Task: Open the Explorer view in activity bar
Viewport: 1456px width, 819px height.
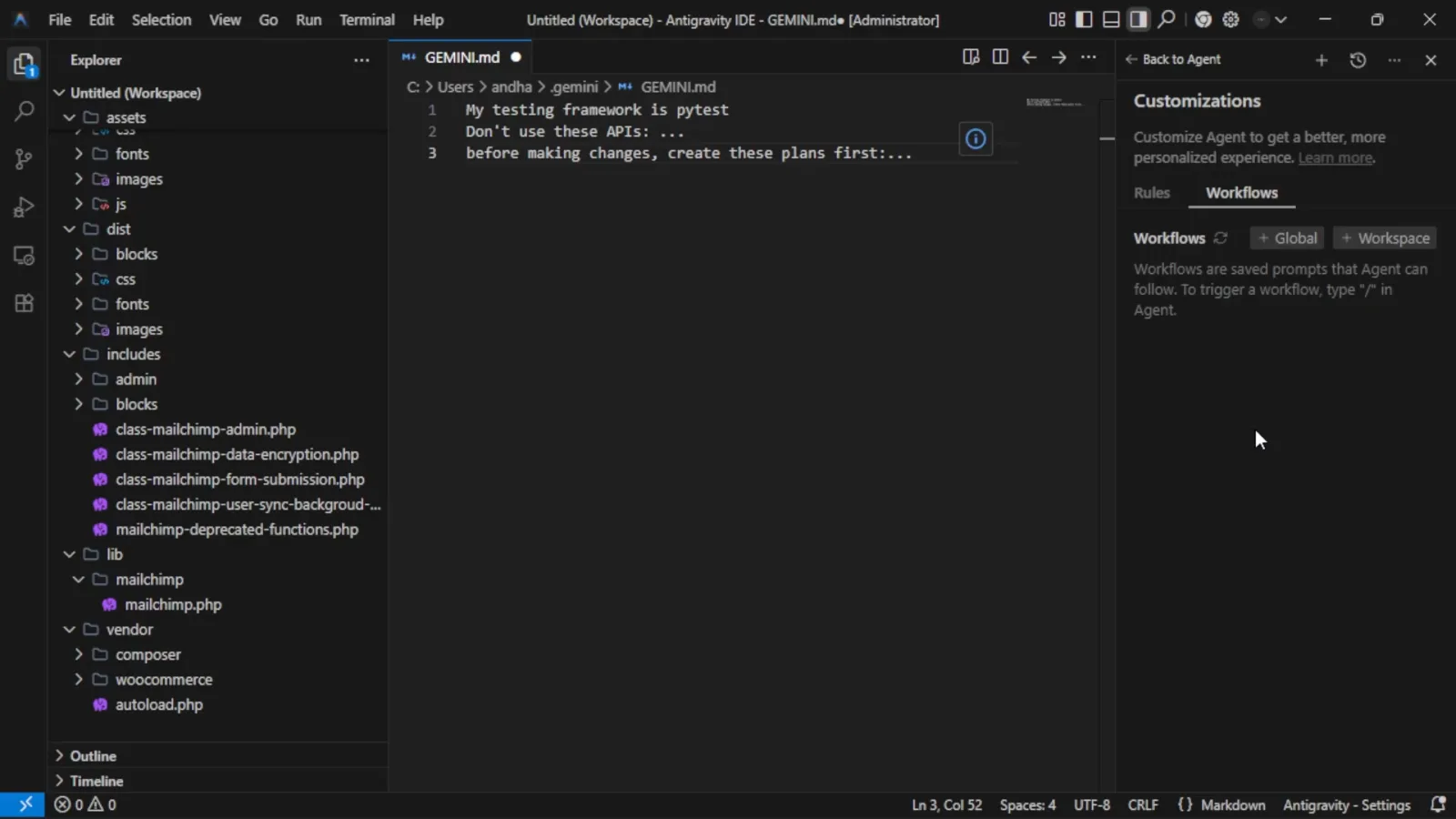Action: tap(24, 65)
